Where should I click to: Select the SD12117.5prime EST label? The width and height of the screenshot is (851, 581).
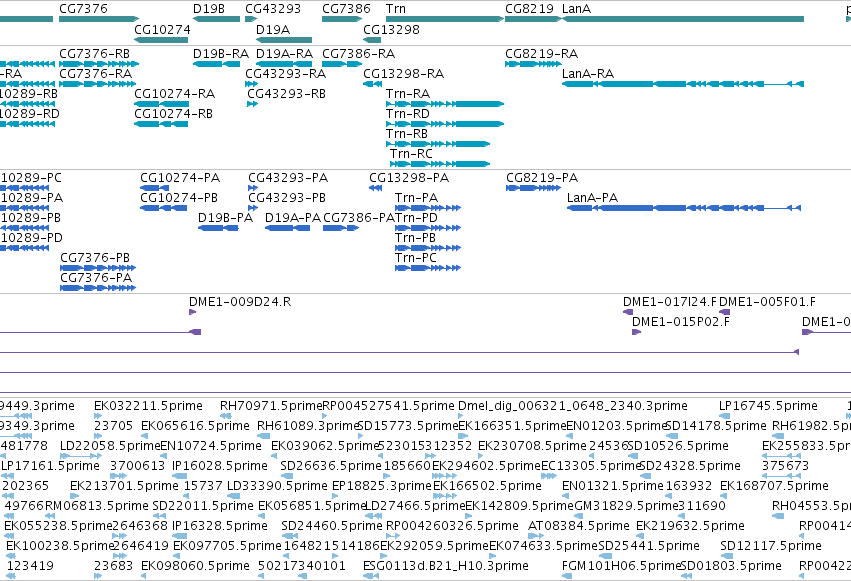pyautogui.click(x=771, y=546)
